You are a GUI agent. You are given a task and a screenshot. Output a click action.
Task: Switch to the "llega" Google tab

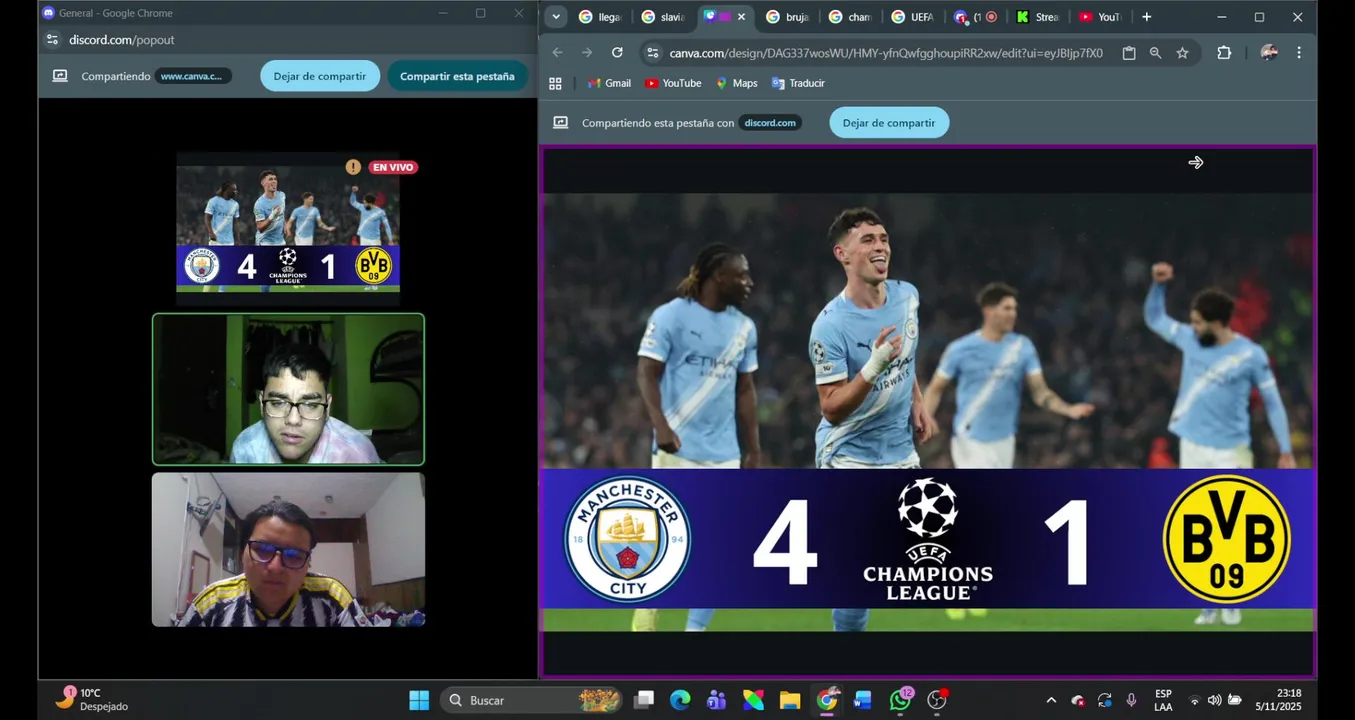click(x=600, y=17)
